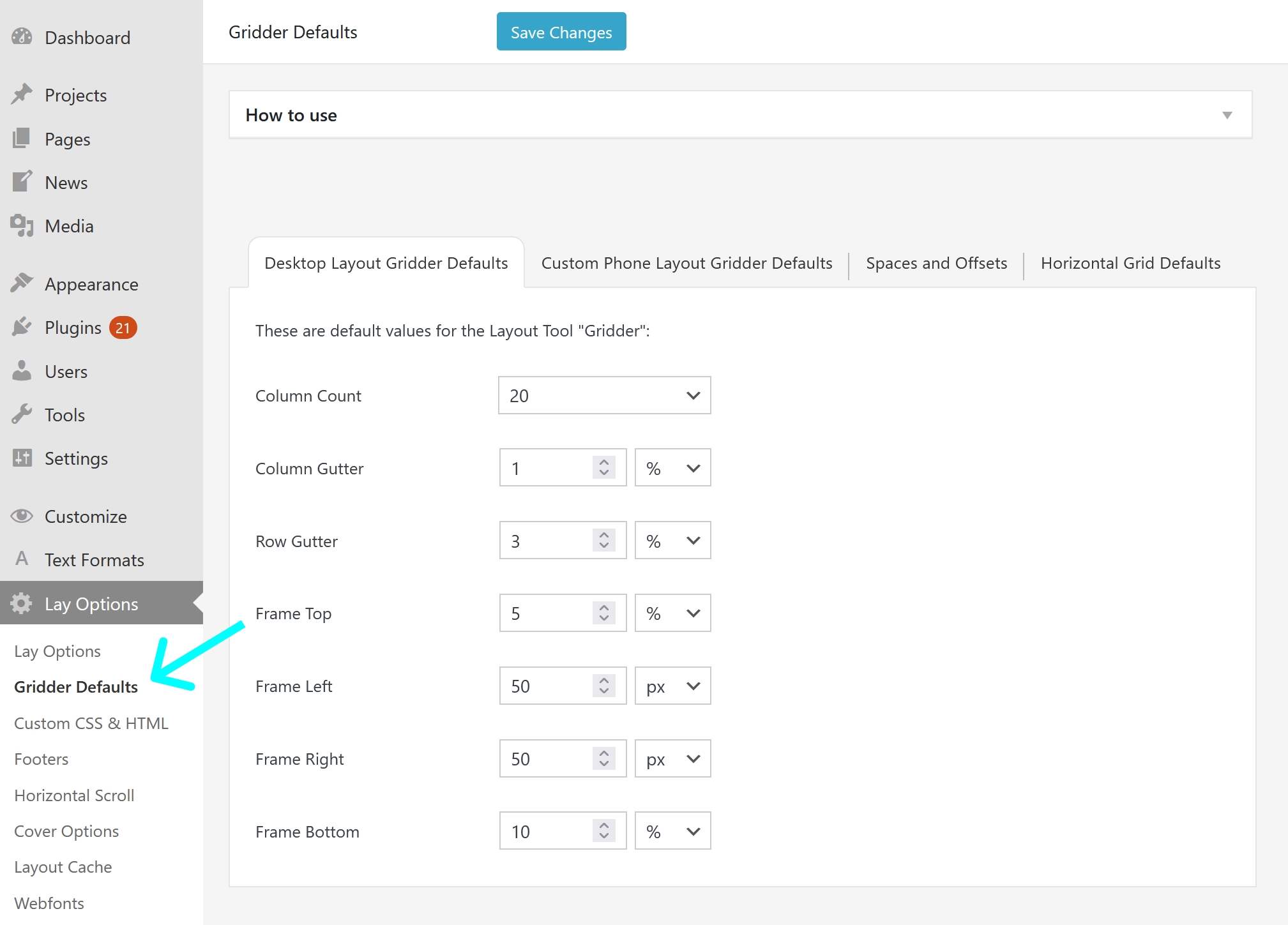The width and height of the screenshot is (1288, 925).
Task: Open the Column Count dropdown
Action: coord(604,396)
